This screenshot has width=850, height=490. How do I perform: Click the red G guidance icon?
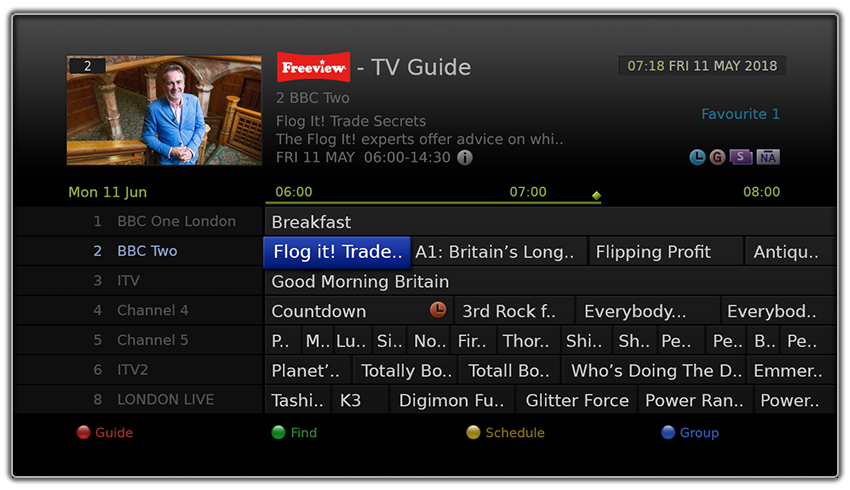click(717, 157)
